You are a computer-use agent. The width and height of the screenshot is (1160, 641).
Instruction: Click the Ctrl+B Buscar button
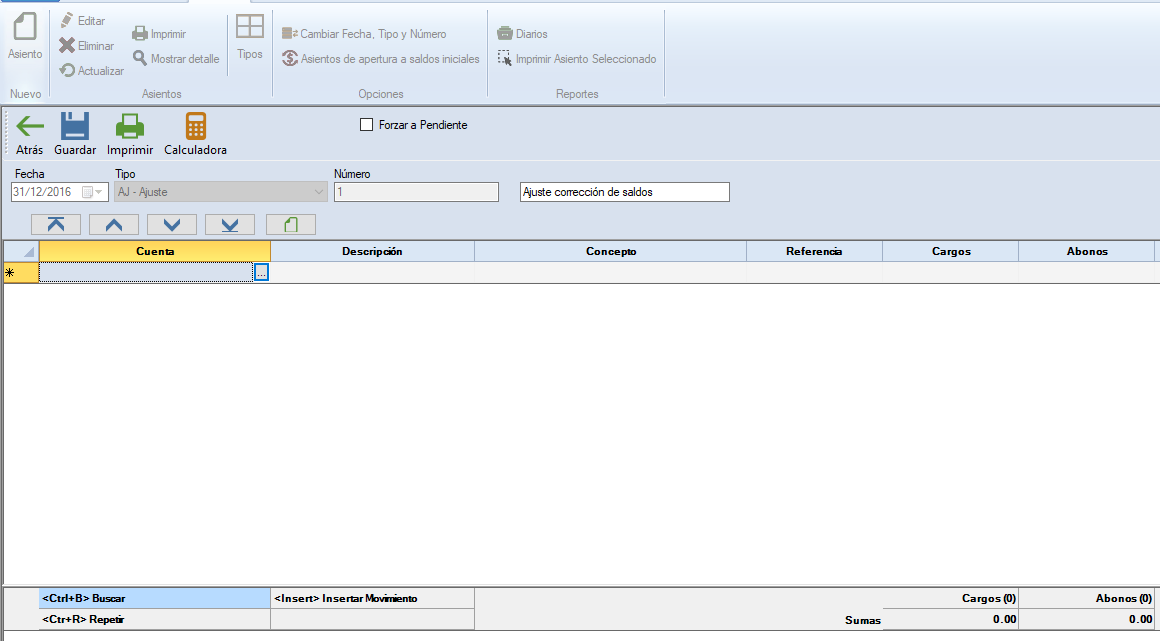[154, 598]
